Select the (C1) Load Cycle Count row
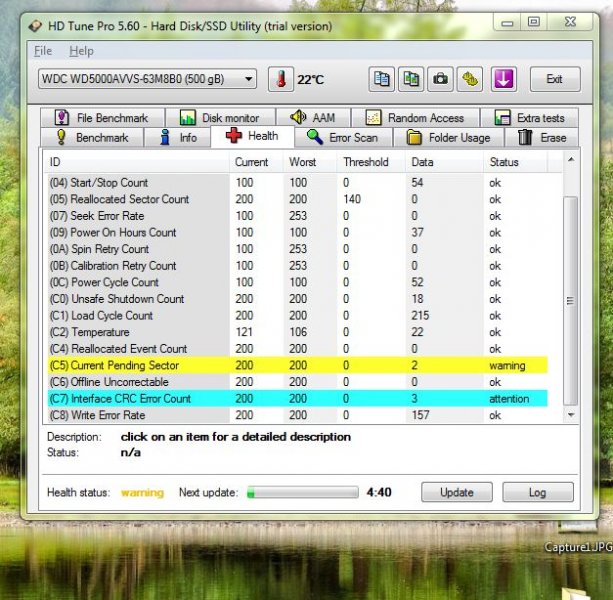Screen dimensions: 613x600 [297, 315]
